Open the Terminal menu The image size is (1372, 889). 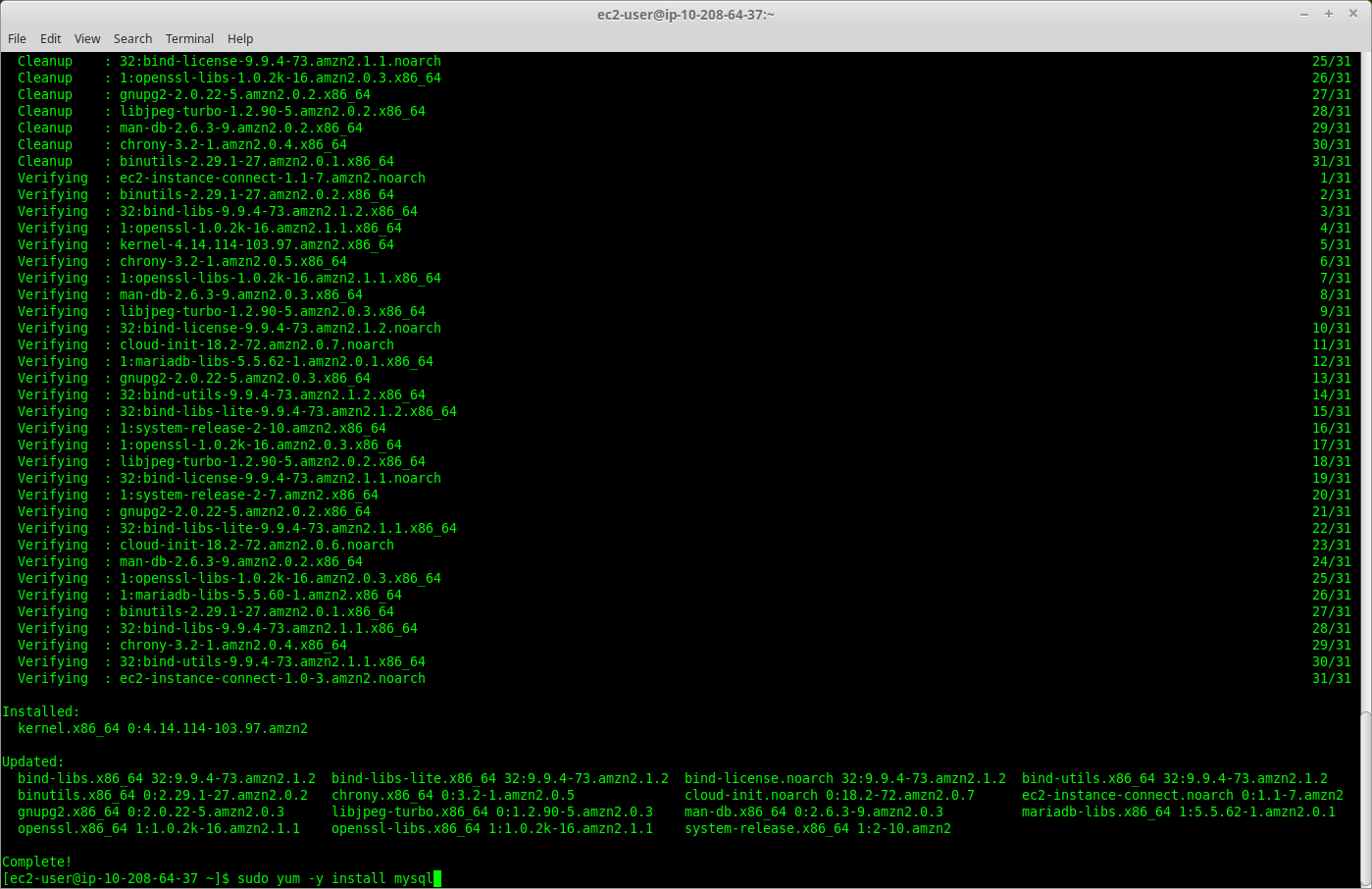point(189,38)
